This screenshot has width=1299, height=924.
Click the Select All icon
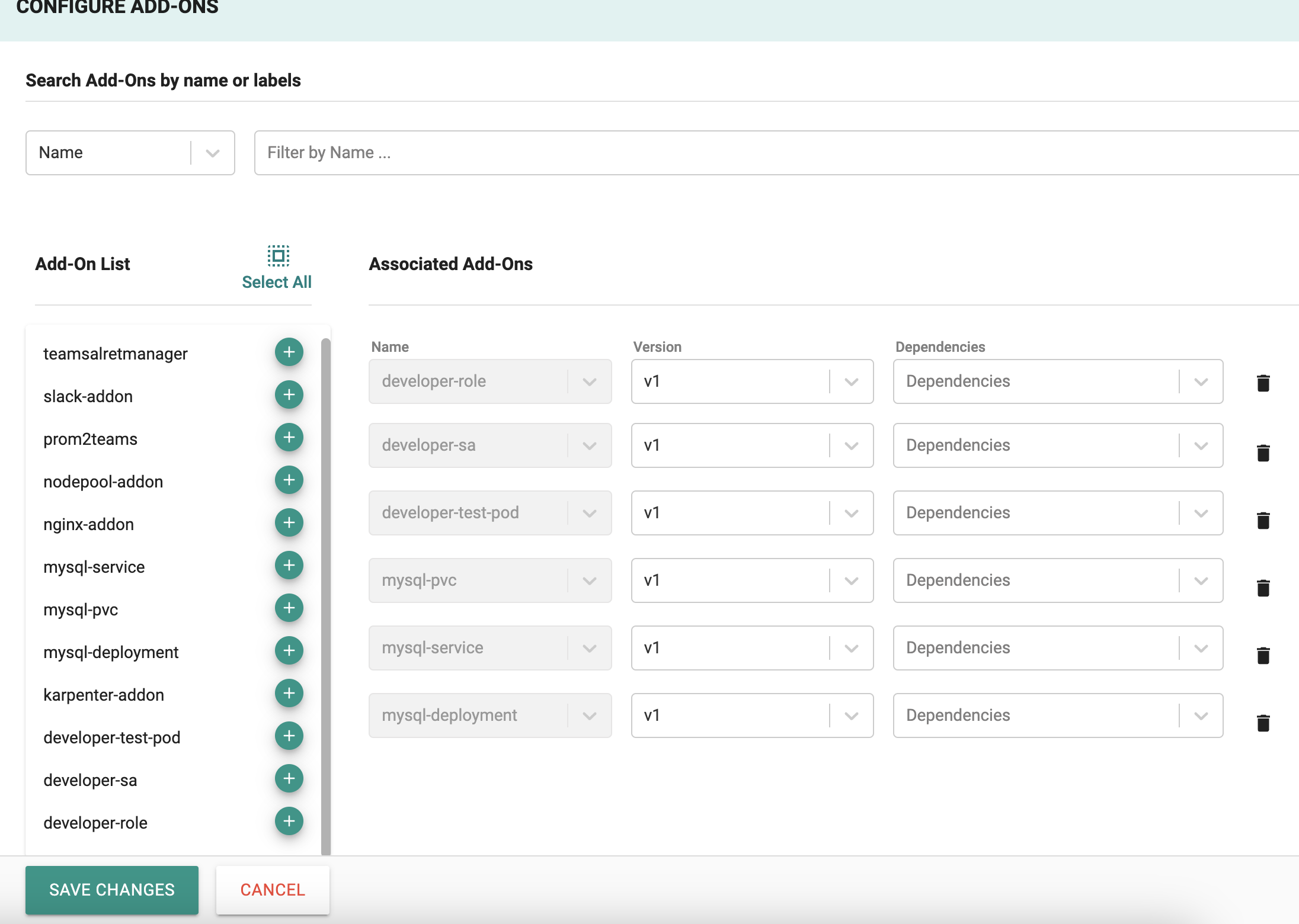click(278, 256)
